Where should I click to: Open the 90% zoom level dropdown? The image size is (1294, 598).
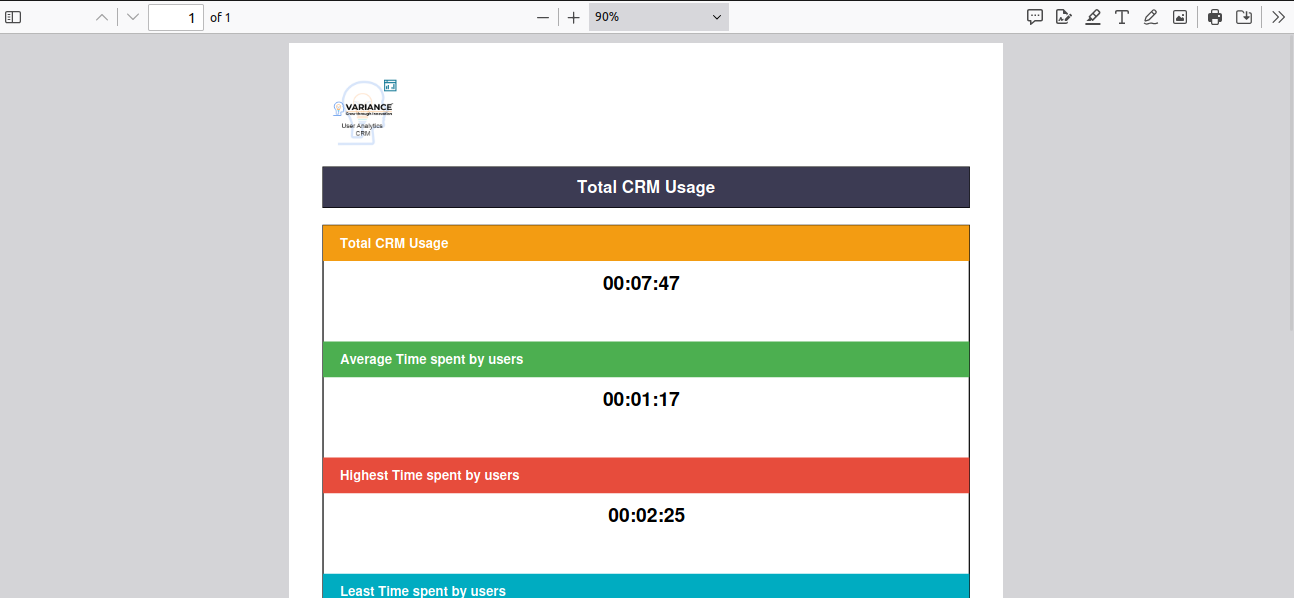point(658,17)
